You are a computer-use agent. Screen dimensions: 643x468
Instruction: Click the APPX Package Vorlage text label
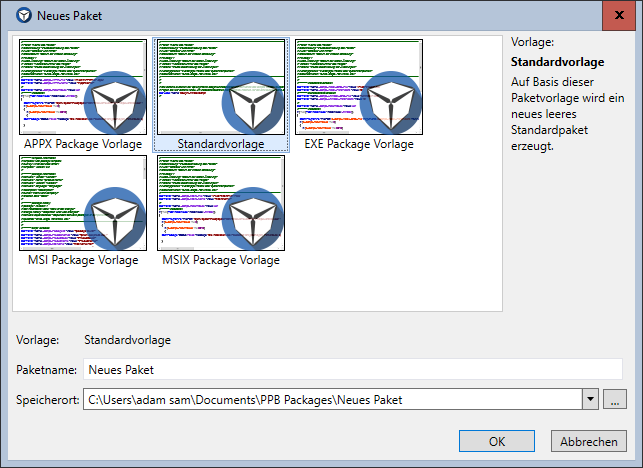tap(83, 144)
